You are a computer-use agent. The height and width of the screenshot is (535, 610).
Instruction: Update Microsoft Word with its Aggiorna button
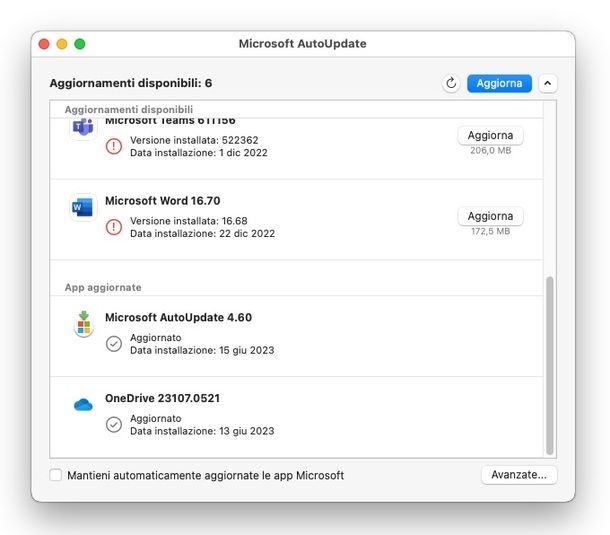click(x=490, y=216)
